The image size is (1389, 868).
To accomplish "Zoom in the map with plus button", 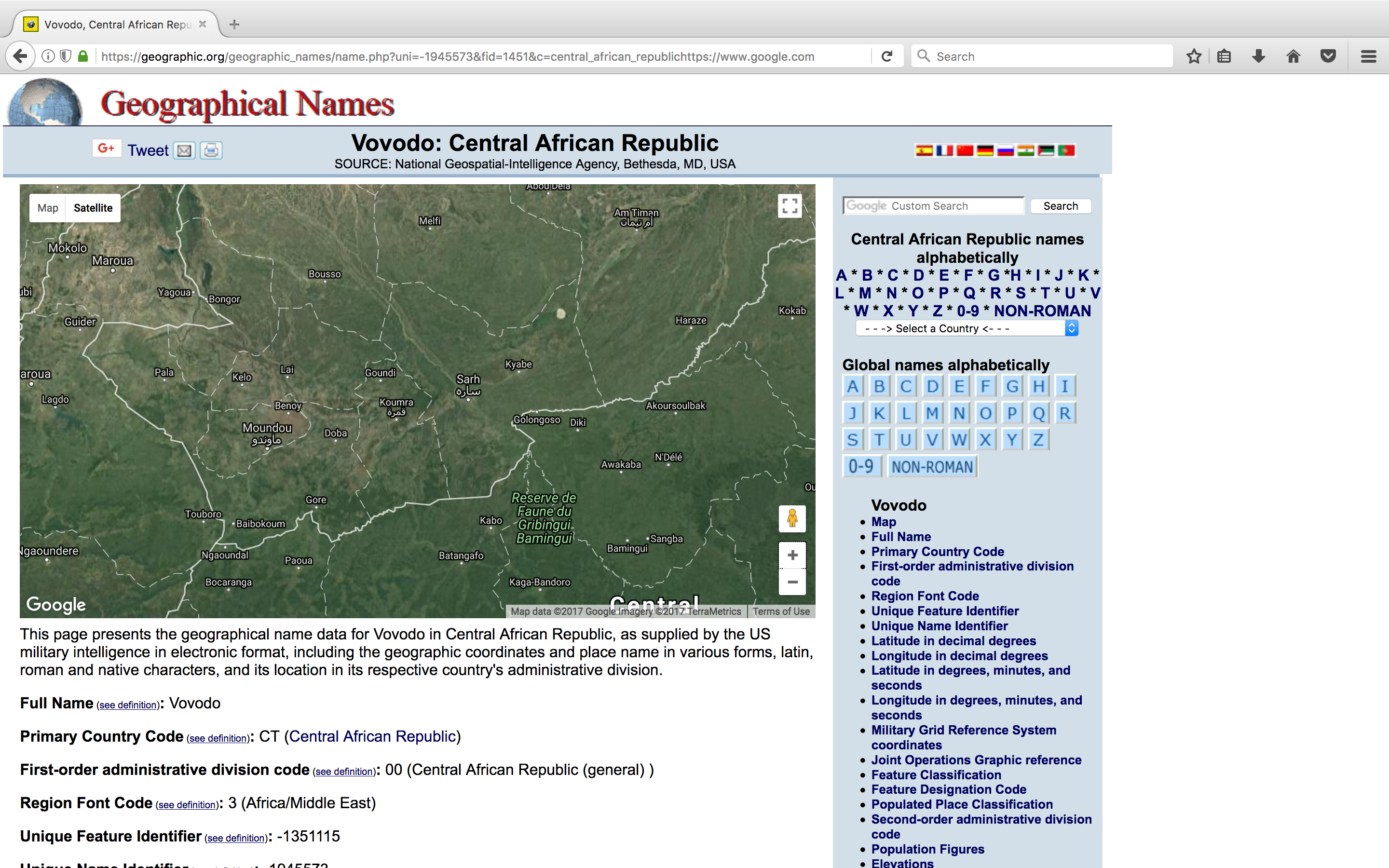I will (x=792, y=555).
